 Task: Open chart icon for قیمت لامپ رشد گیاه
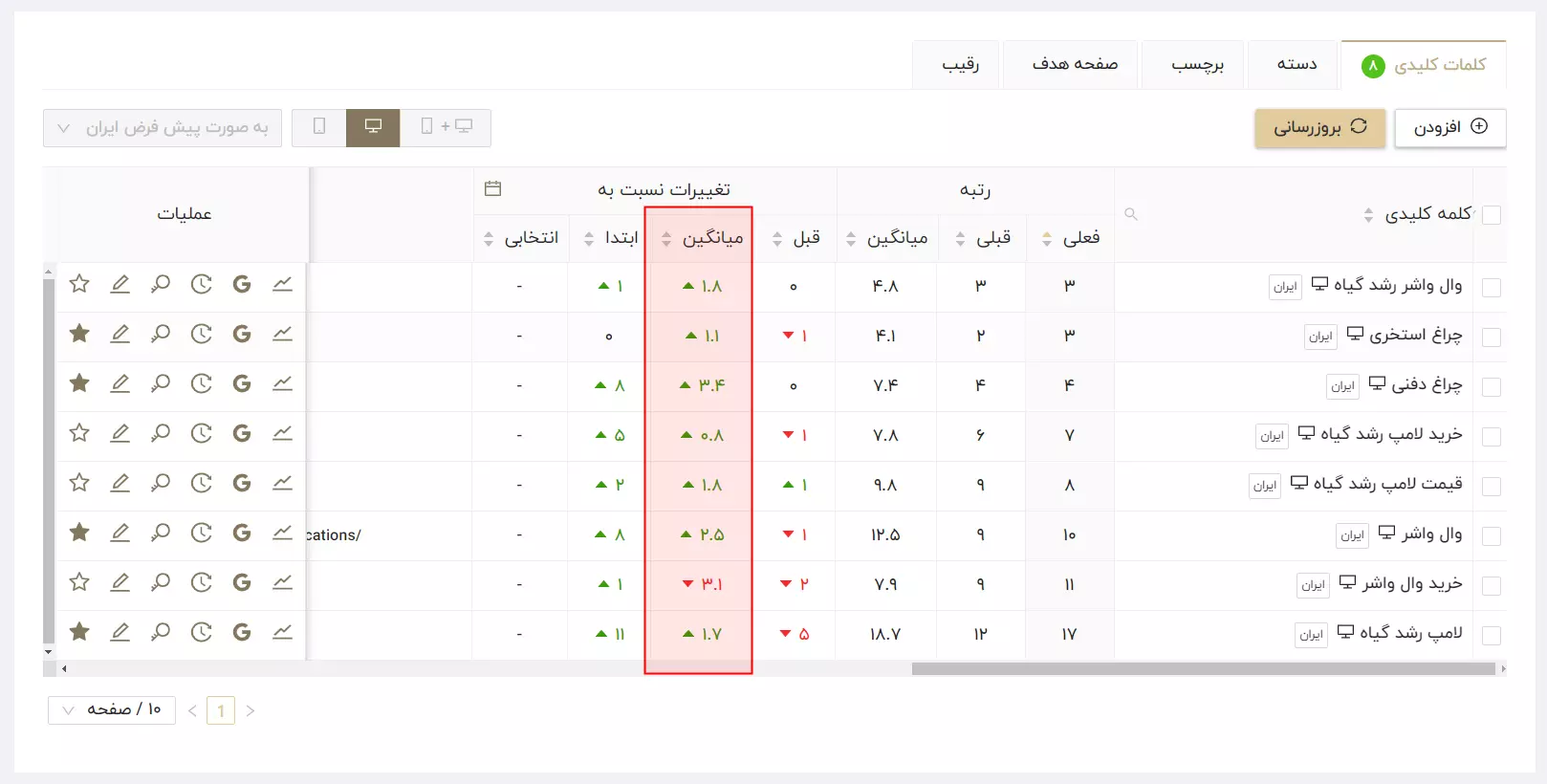point(282,483)
